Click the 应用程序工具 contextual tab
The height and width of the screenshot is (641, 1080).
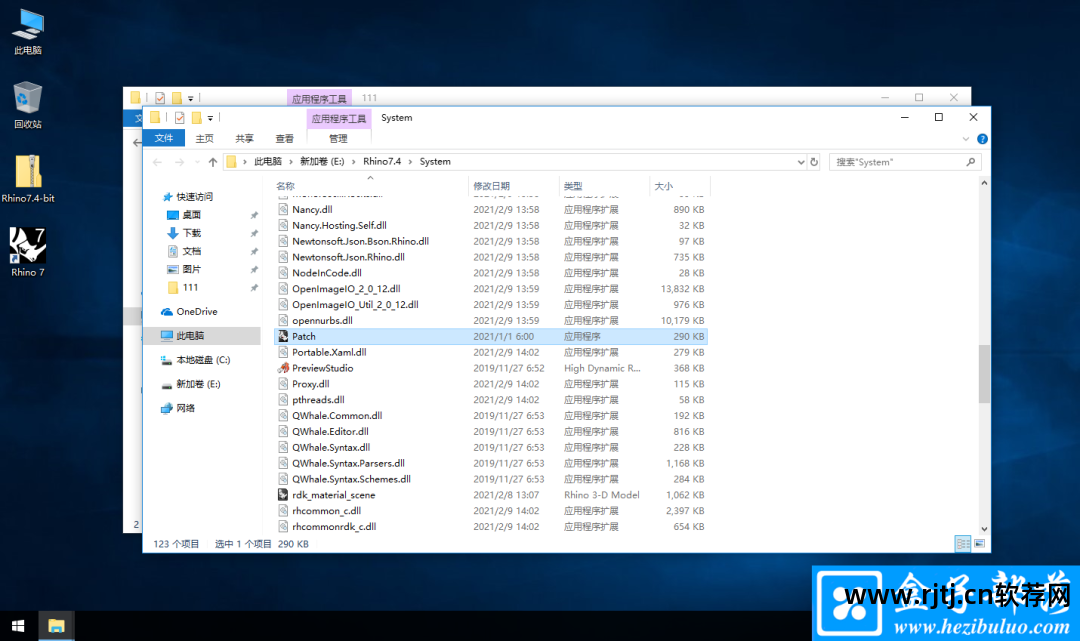click(339, 118)
